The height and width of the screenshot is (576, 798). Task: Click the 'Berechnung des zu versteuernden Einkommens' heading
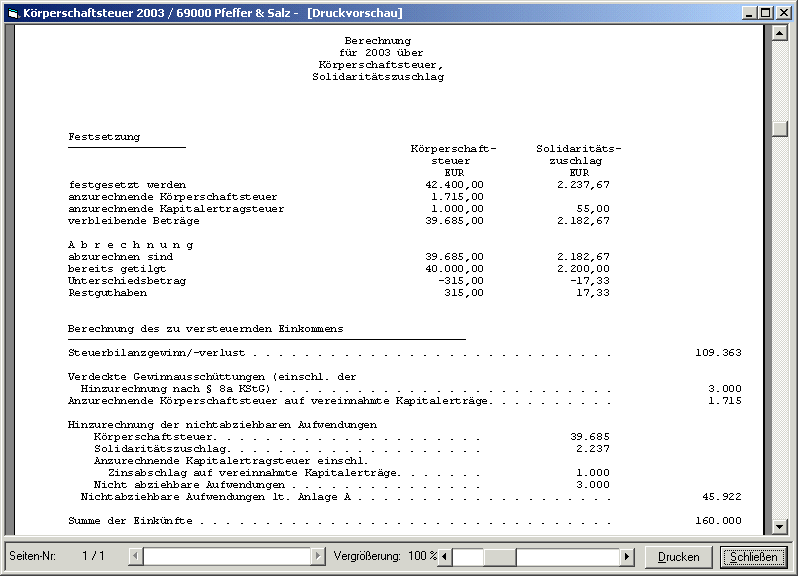coord(206,329)
